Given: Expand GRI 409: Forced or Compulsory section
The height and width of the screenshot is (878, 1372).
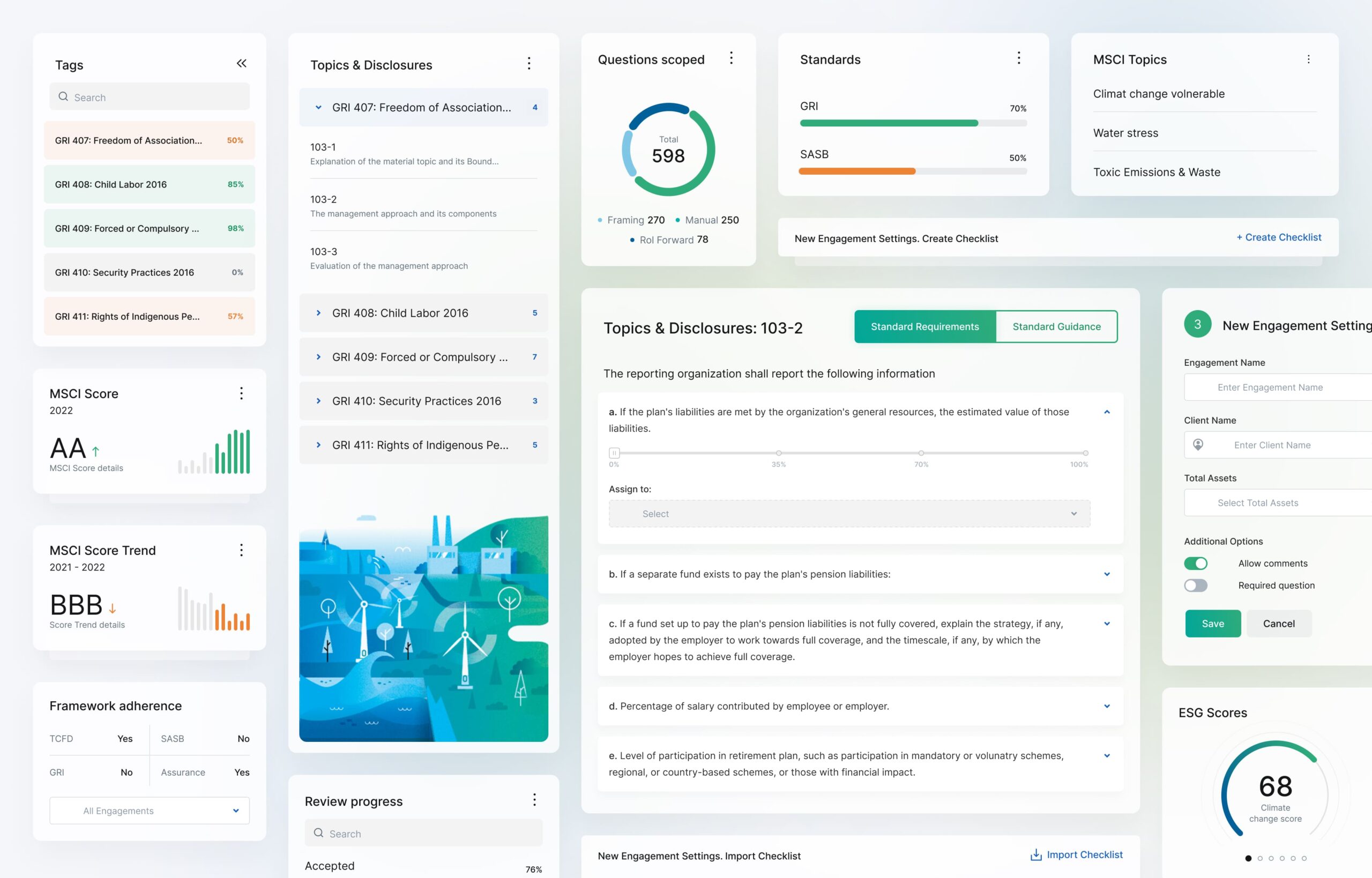Looking at the screenshot, I should [424, 357].
